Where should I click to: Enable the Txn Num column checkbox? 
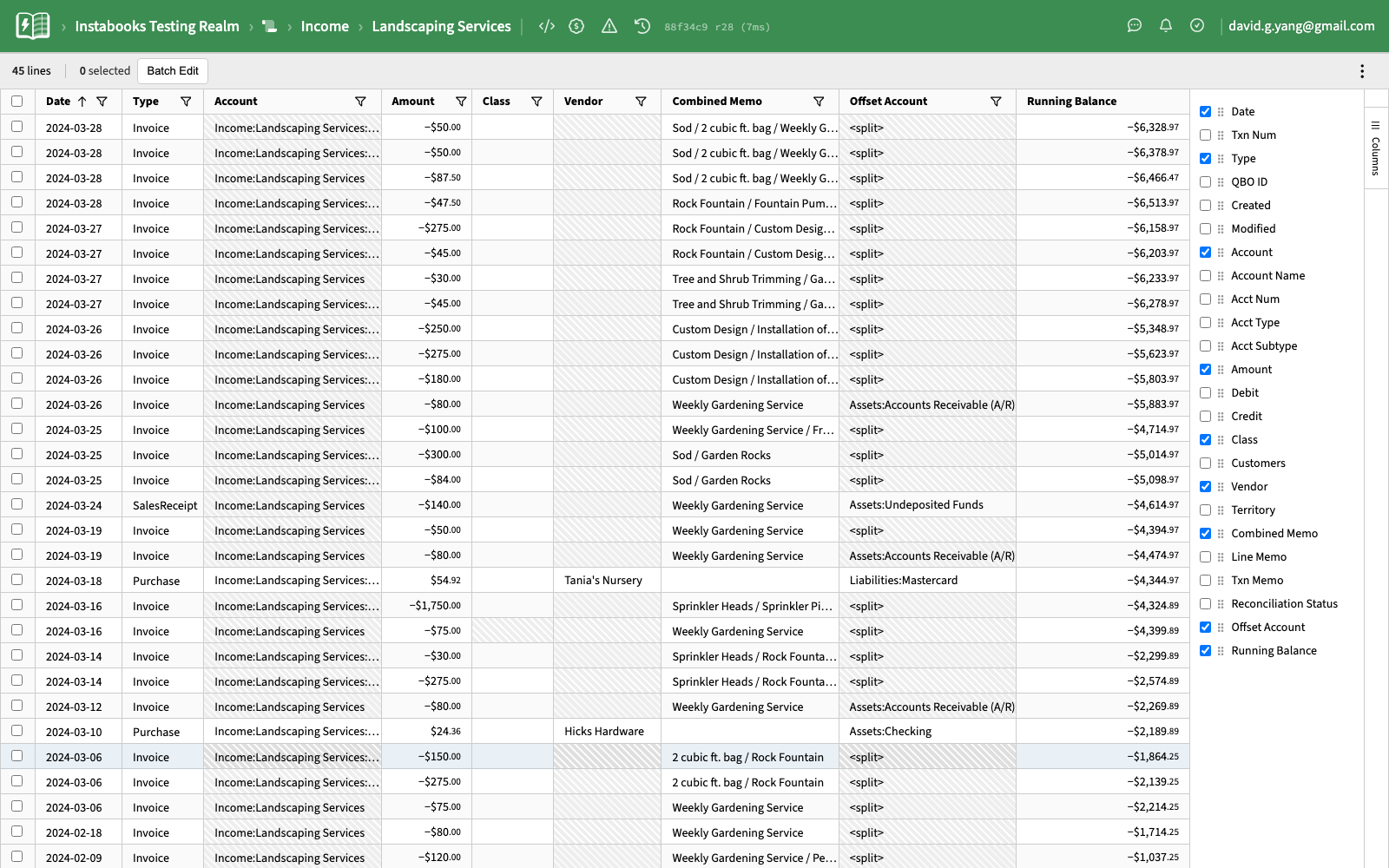[1205, 135]
